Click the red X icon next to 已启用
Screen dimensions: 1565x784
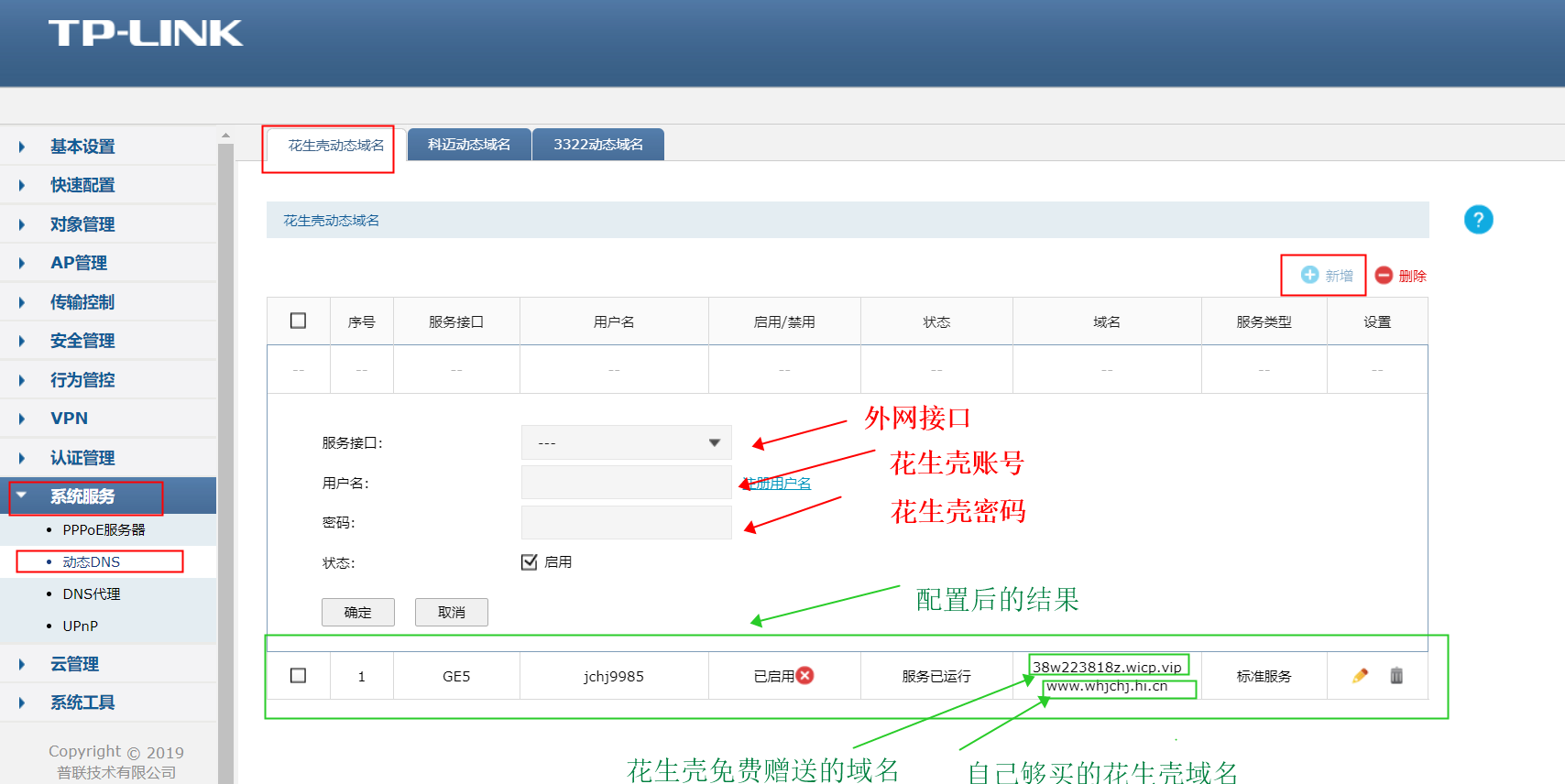[805, 675]
